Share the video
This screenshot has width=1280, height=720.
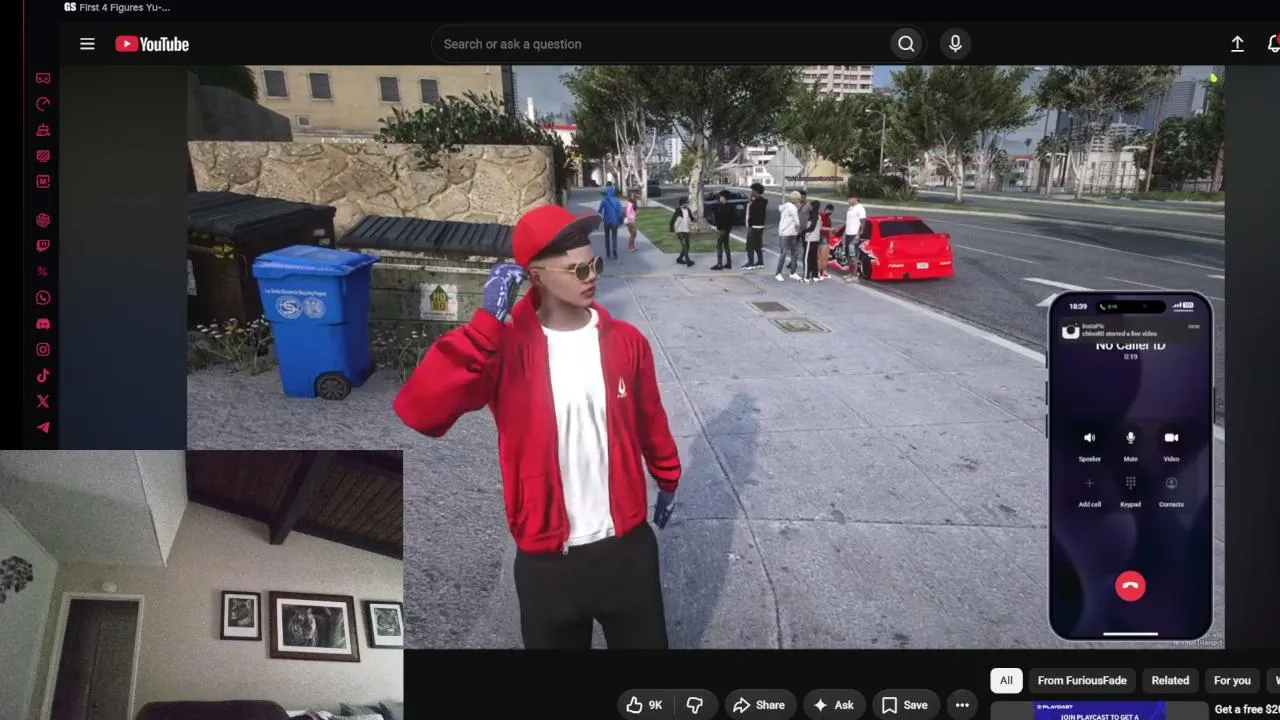click(x=759, y=705)
